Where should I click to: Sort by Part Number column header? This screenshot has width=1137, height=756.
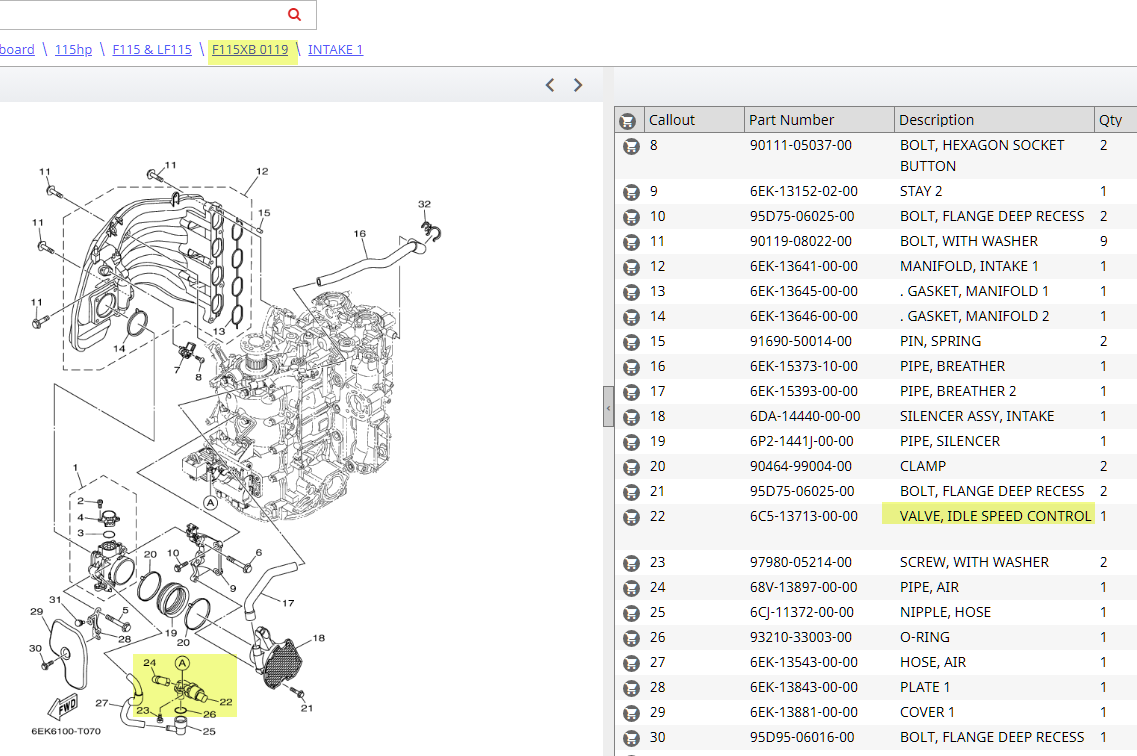819,120
